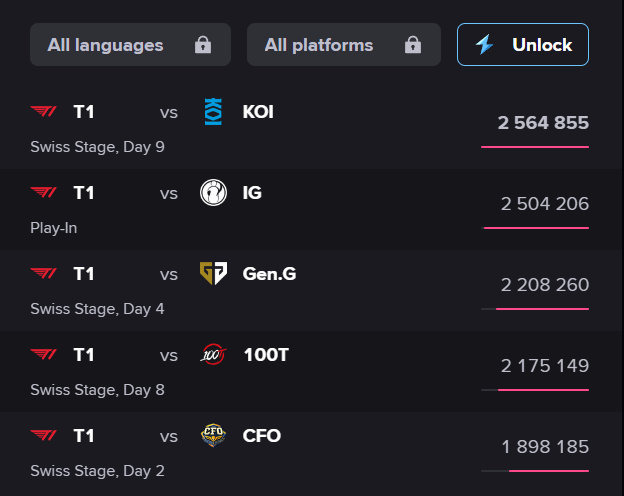Click the CFO team logo
This screenshot has height=496, width=624.
[213, 435]
